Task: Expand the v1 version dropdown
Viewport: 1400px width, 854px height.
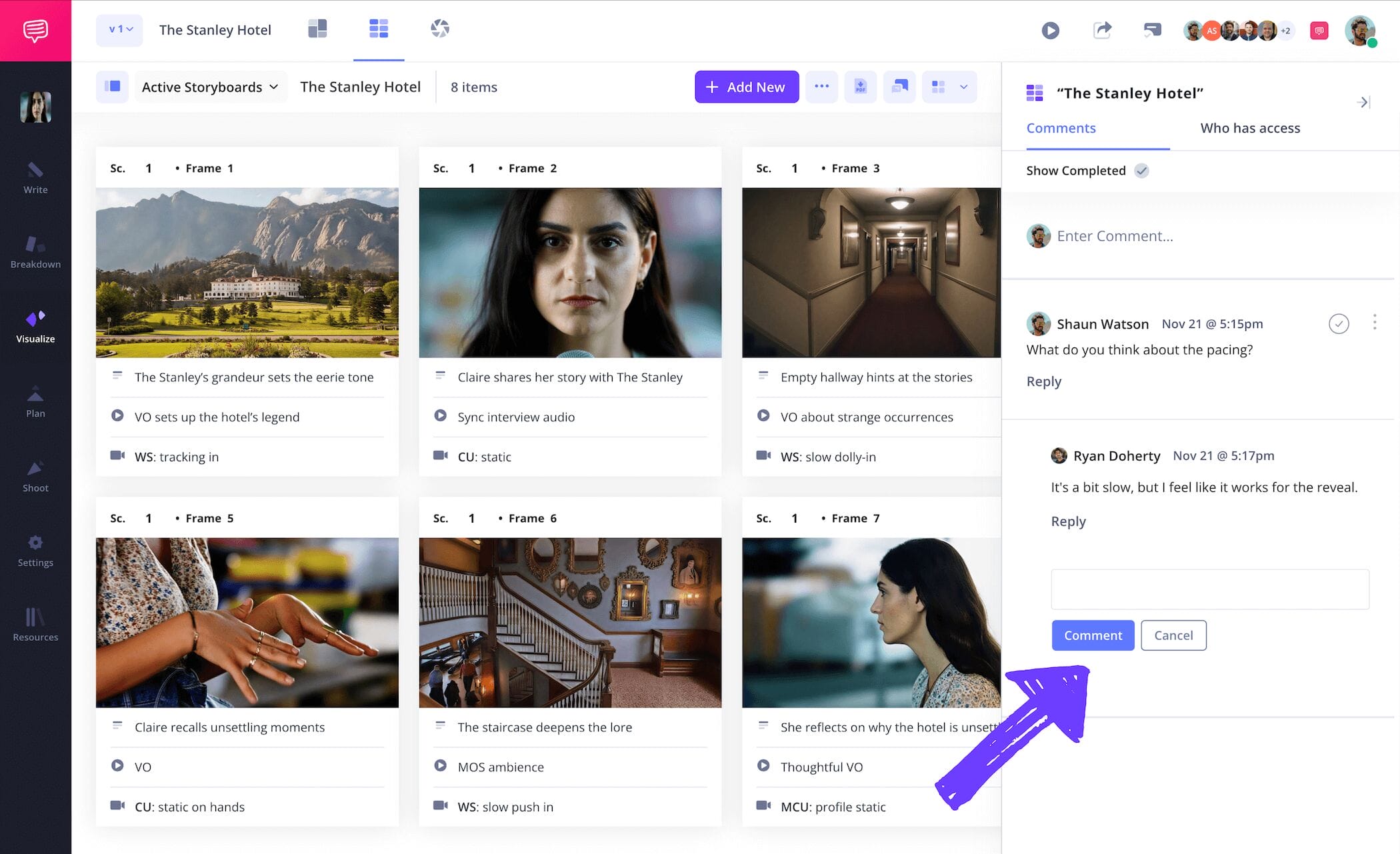Action: 120,30
